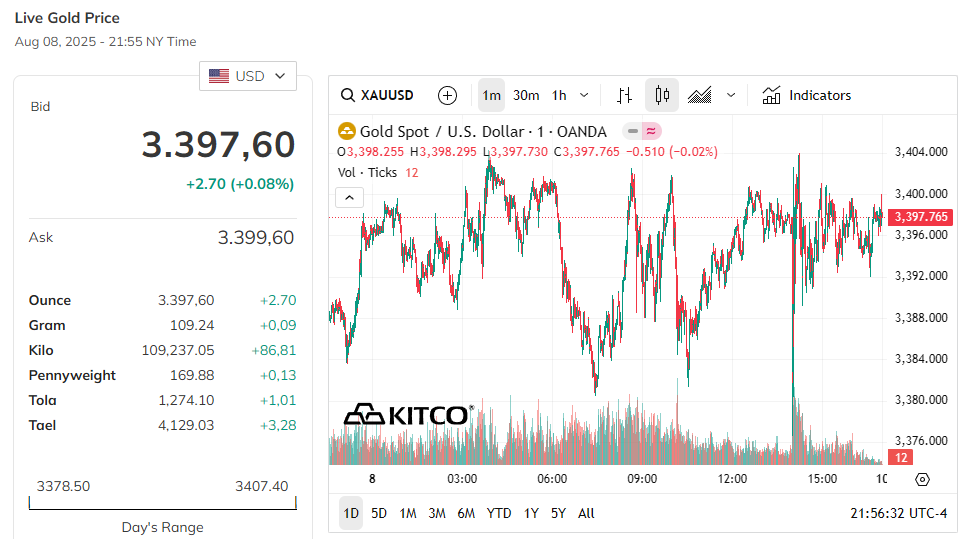Open the USD currency dropdown

(x=248, y=76)
